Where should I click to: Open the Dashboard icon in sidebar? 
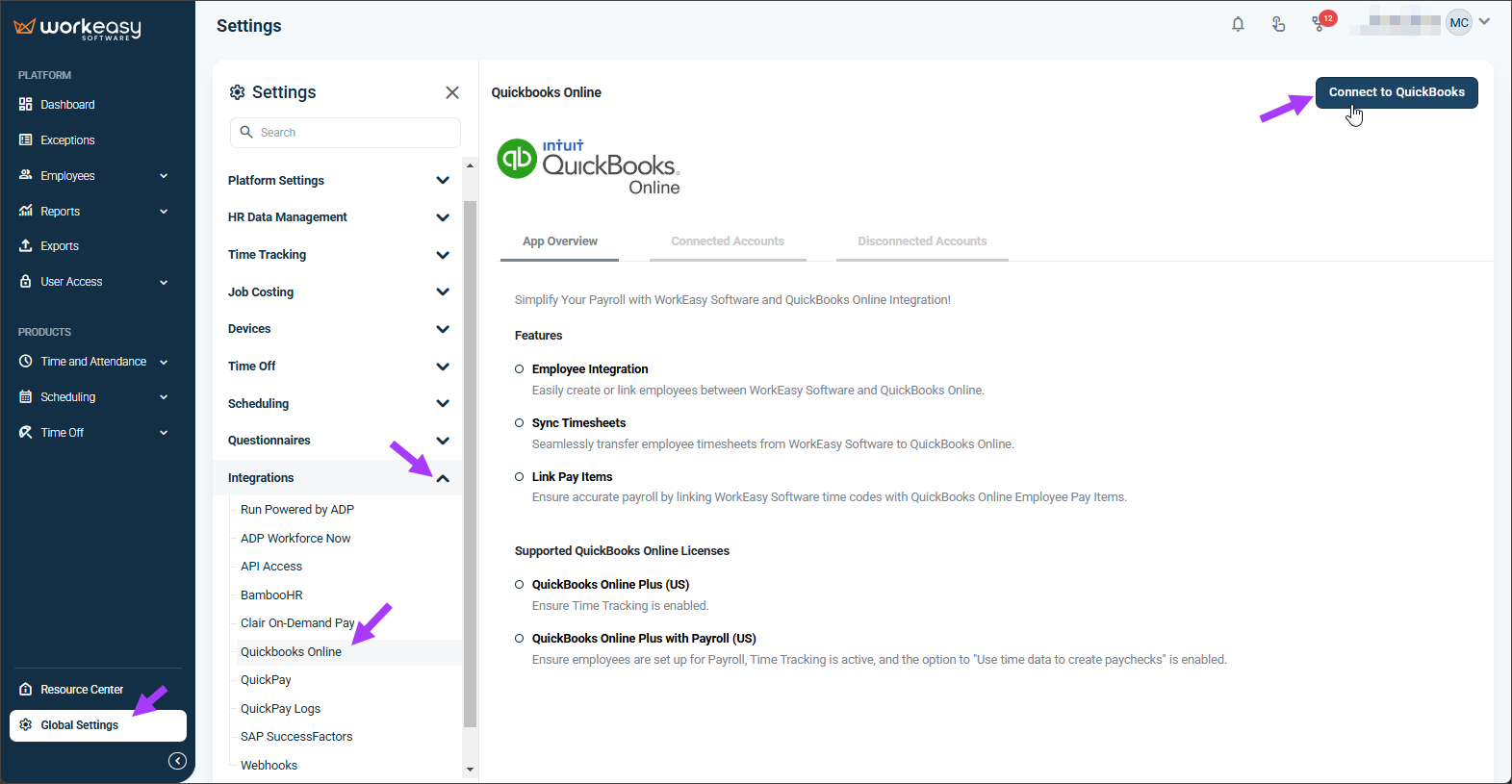click(x=26, y=104)
